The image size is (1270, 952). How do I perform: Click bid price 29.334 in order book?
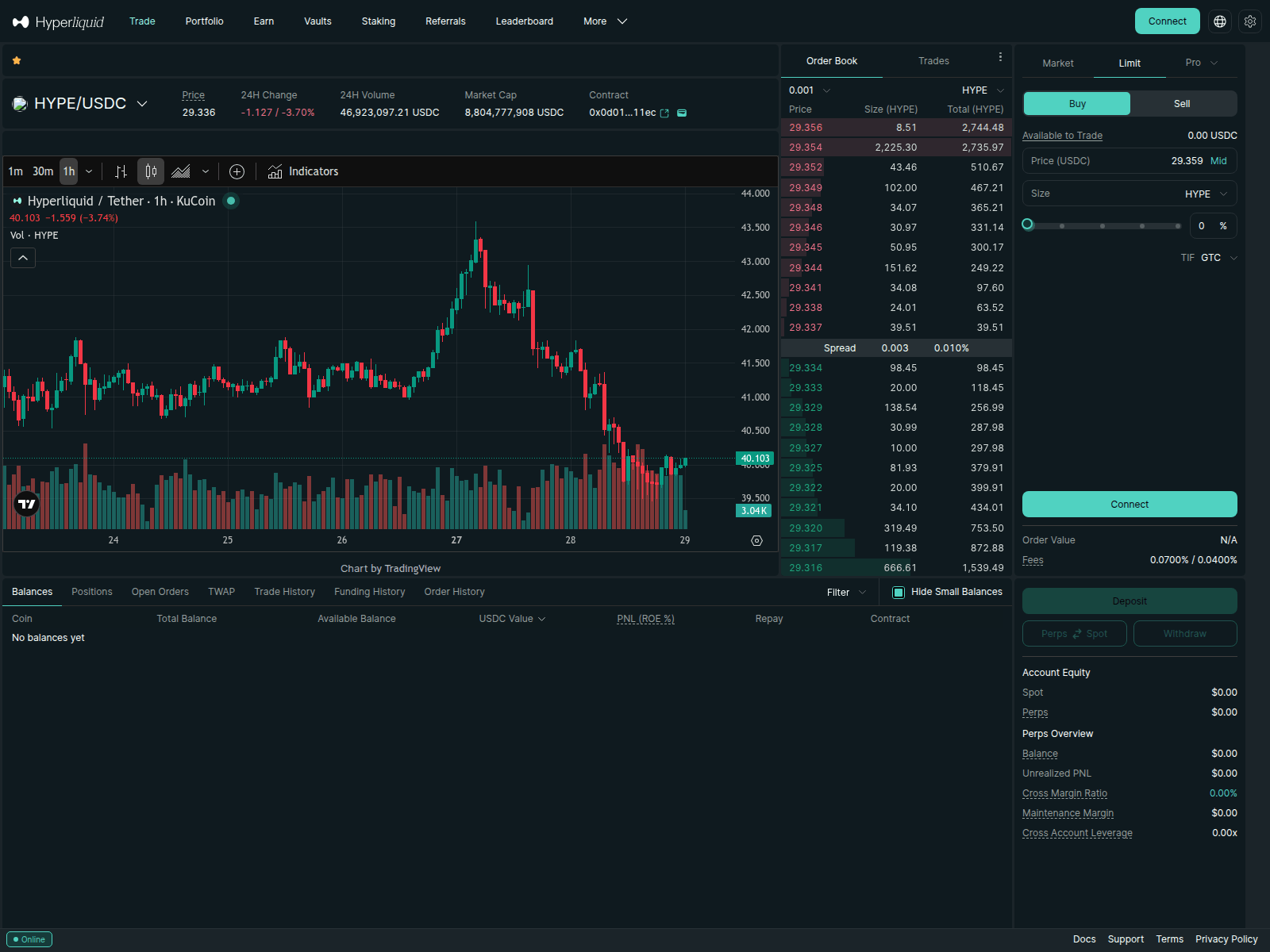coord(806,368)
